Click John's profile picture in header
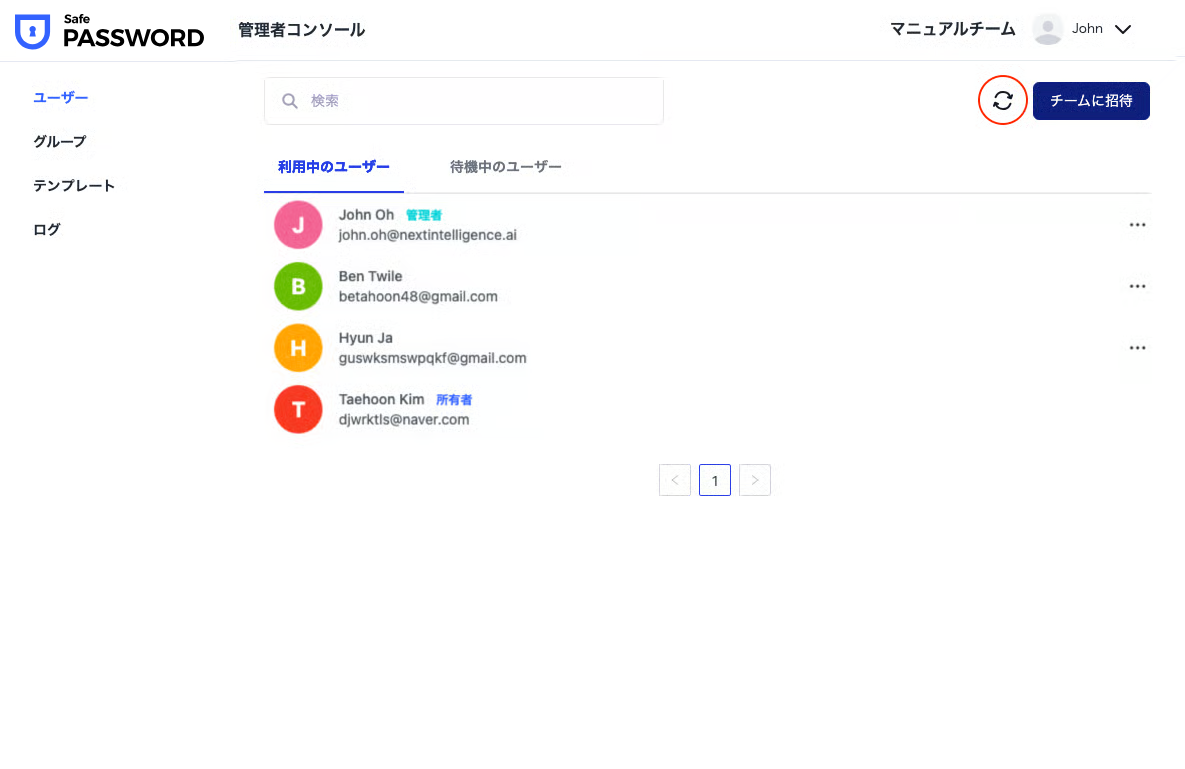Image resolution: width=1185 pixels, height=769 pixels. (x=1047, y=29)
